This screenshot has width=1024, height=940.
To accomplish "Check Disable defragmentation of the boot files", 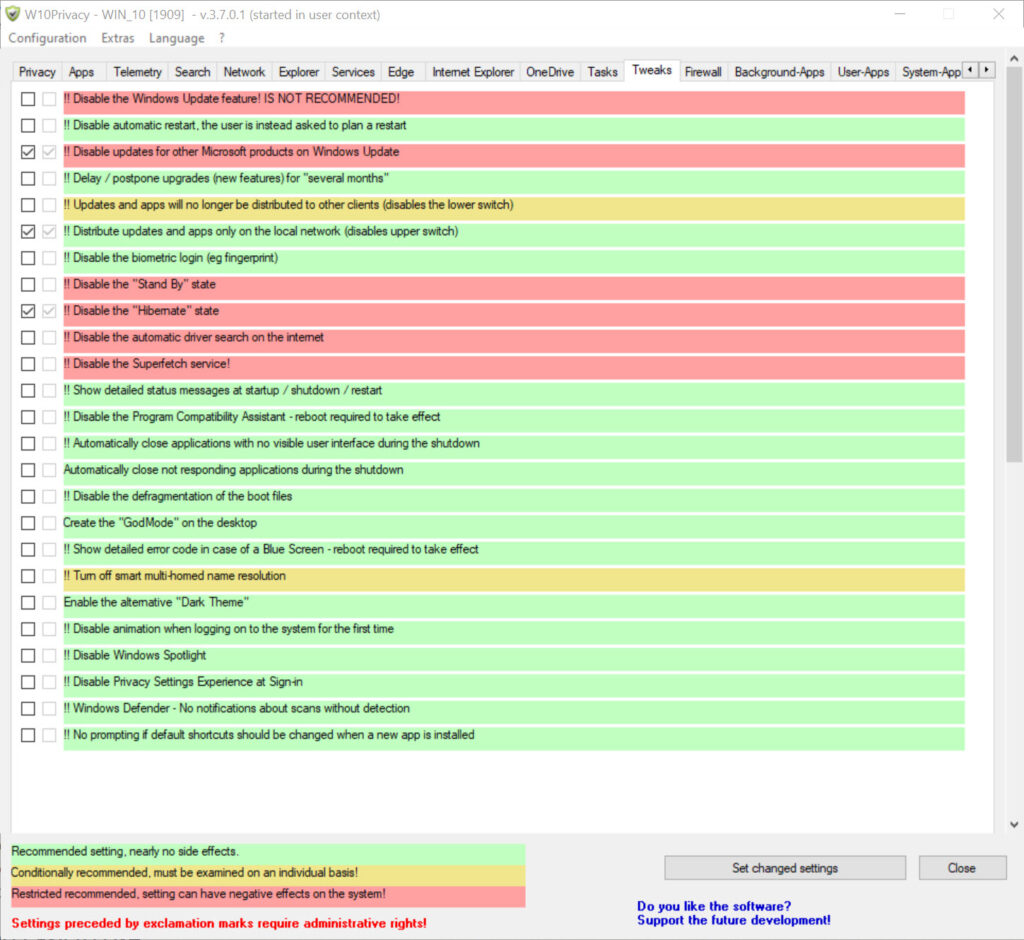I will [28, 496].
